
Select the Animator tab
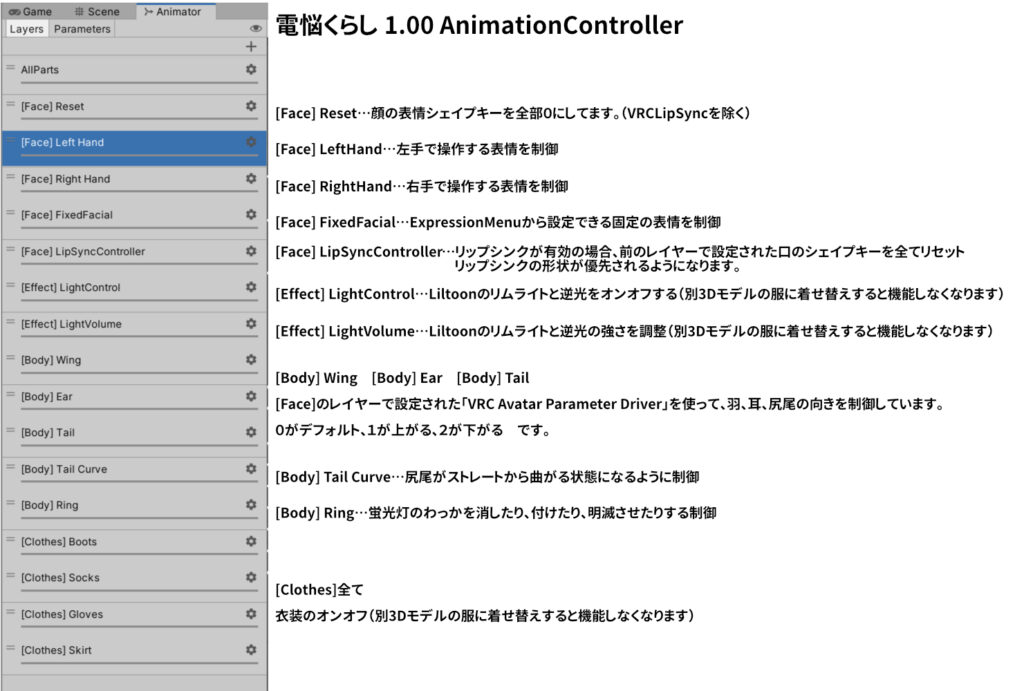pos(174,11)
